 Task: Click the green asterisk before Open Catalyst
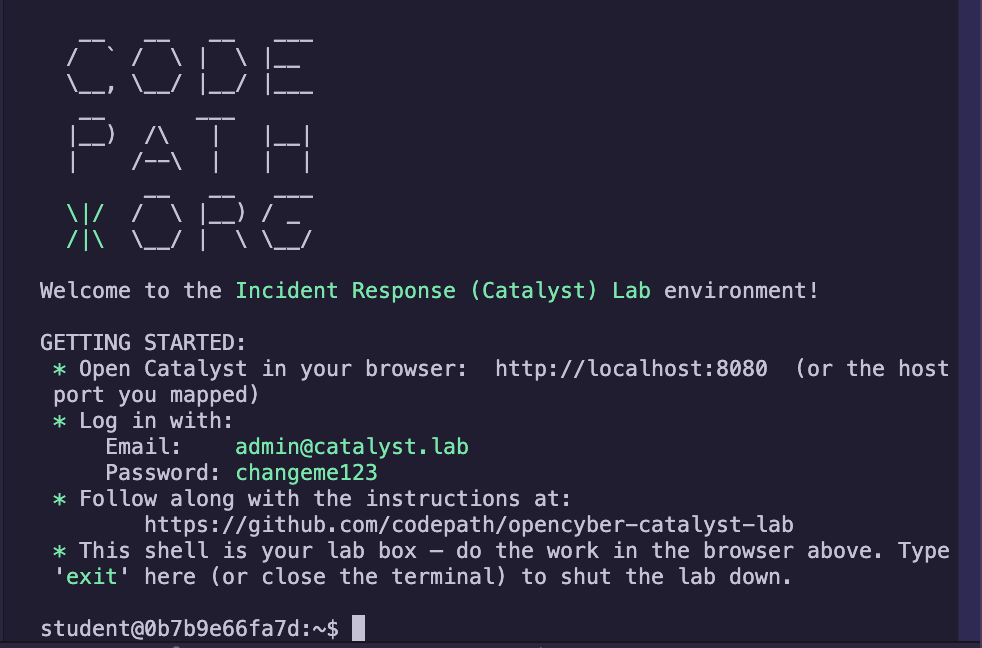click(59, 369)
